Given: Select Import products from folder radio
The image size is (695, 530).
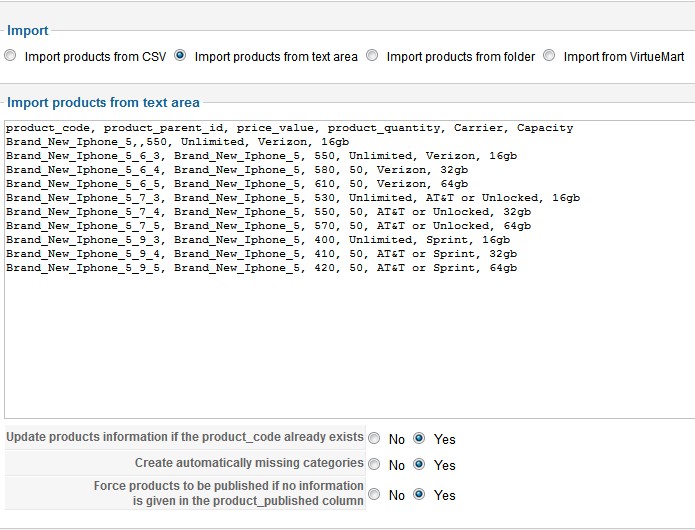Looking at the screenshot, I should tap(372, 56).
